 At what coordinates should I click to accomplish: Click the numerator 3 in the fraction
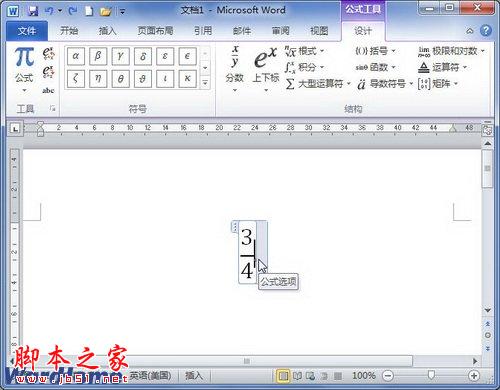click(247, 237)
